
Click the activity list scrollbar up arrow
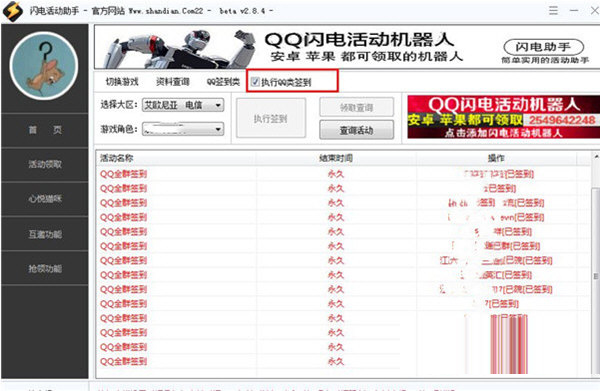click(x=595, y=156)
